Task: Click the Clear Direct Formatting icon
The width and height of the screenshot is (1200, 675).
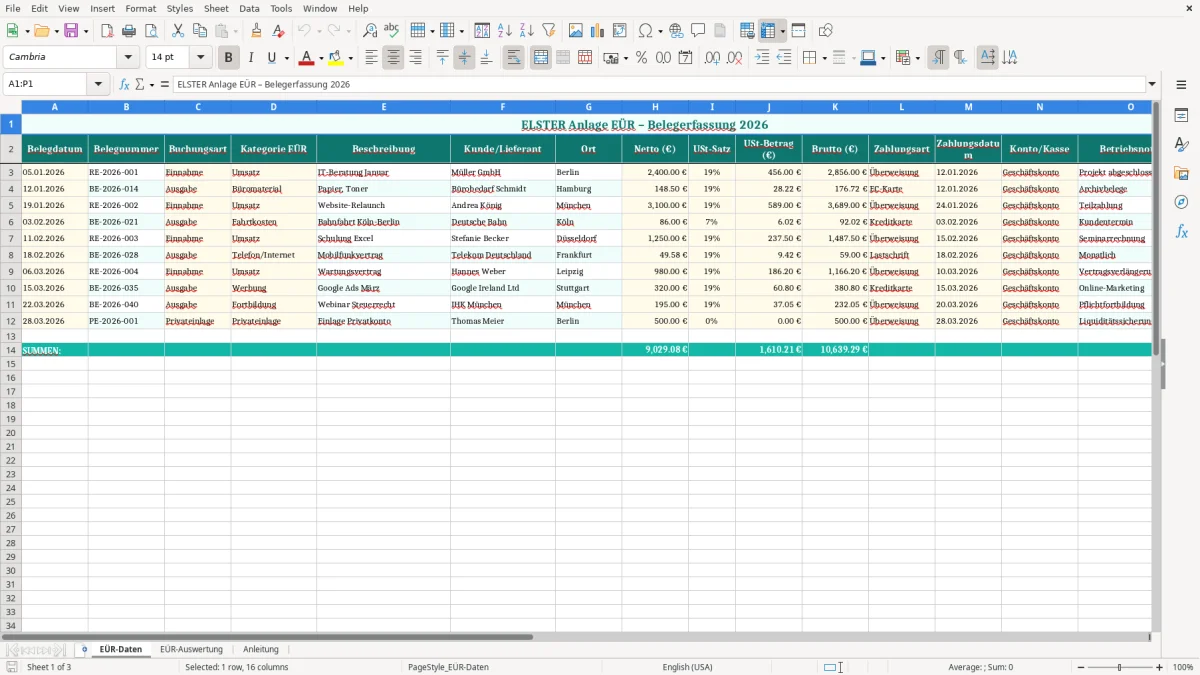Action: (x=279, y=31)
